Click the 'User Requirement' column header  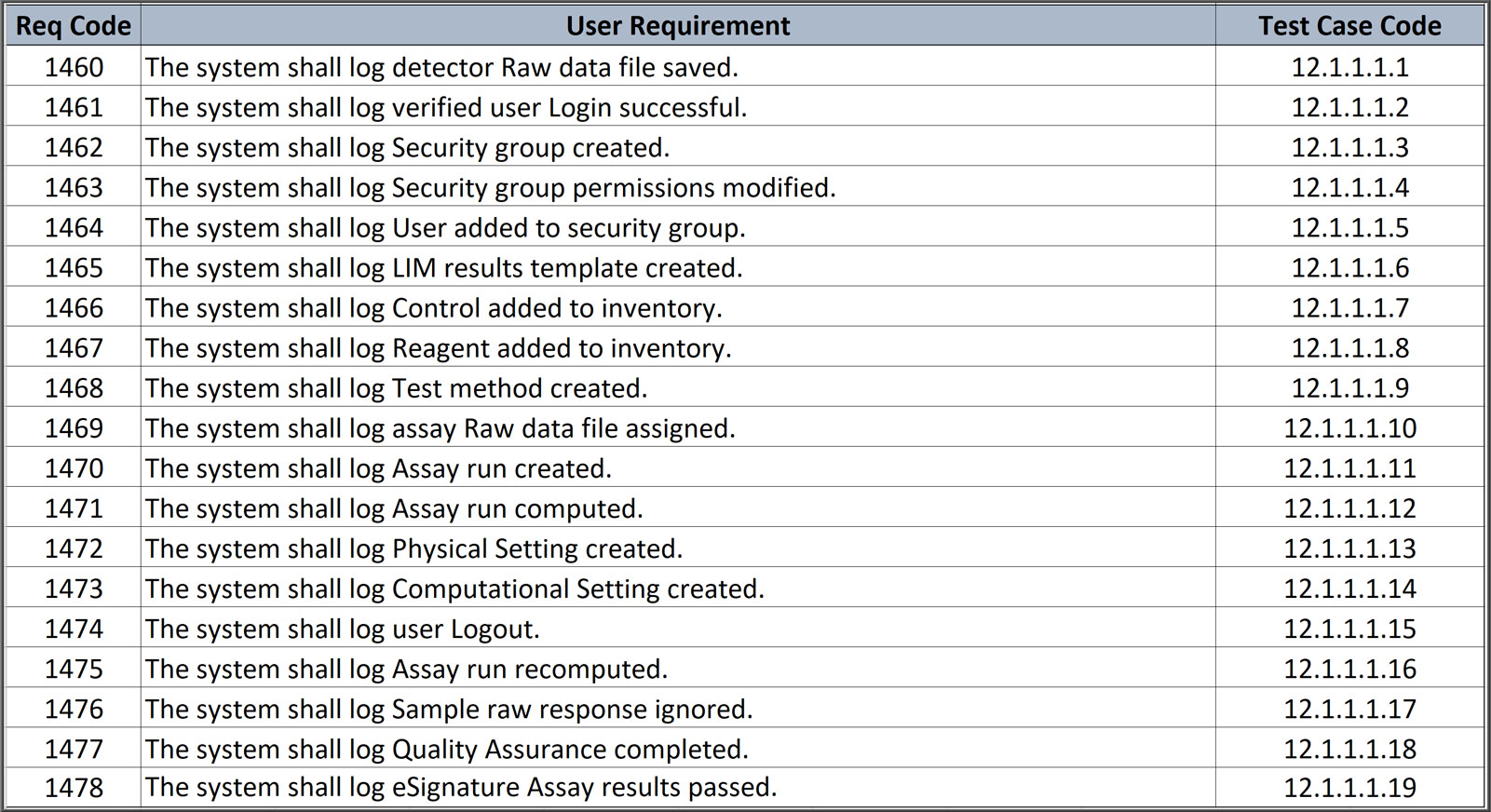pos(678,26)
